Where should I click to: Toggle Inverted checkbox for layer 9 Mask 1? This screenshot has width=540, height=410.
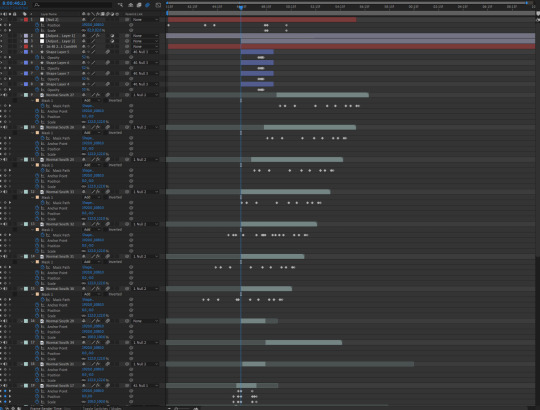tap(105, 101)
